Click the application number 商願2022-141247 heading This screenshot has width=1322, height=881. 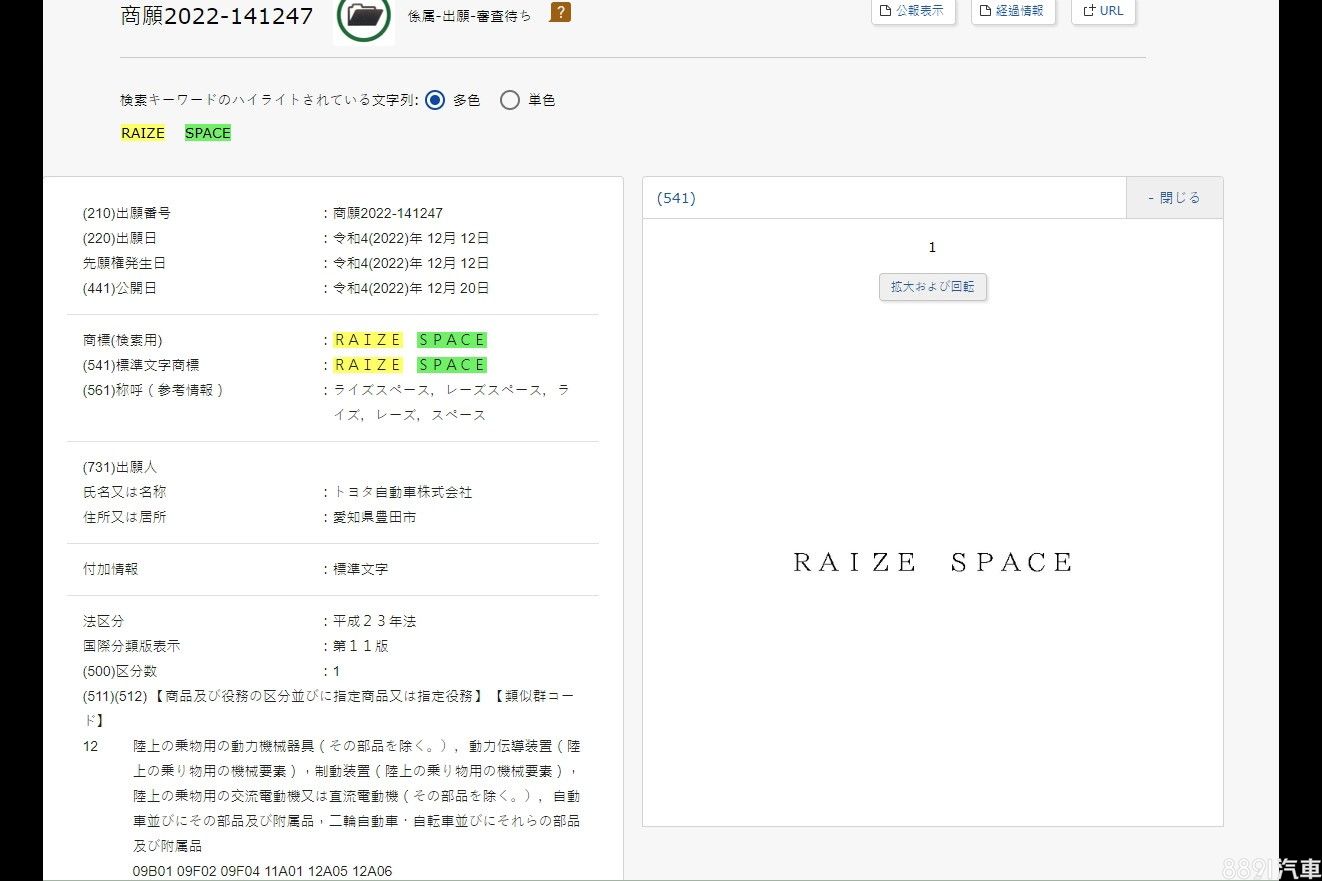point(217,16)
